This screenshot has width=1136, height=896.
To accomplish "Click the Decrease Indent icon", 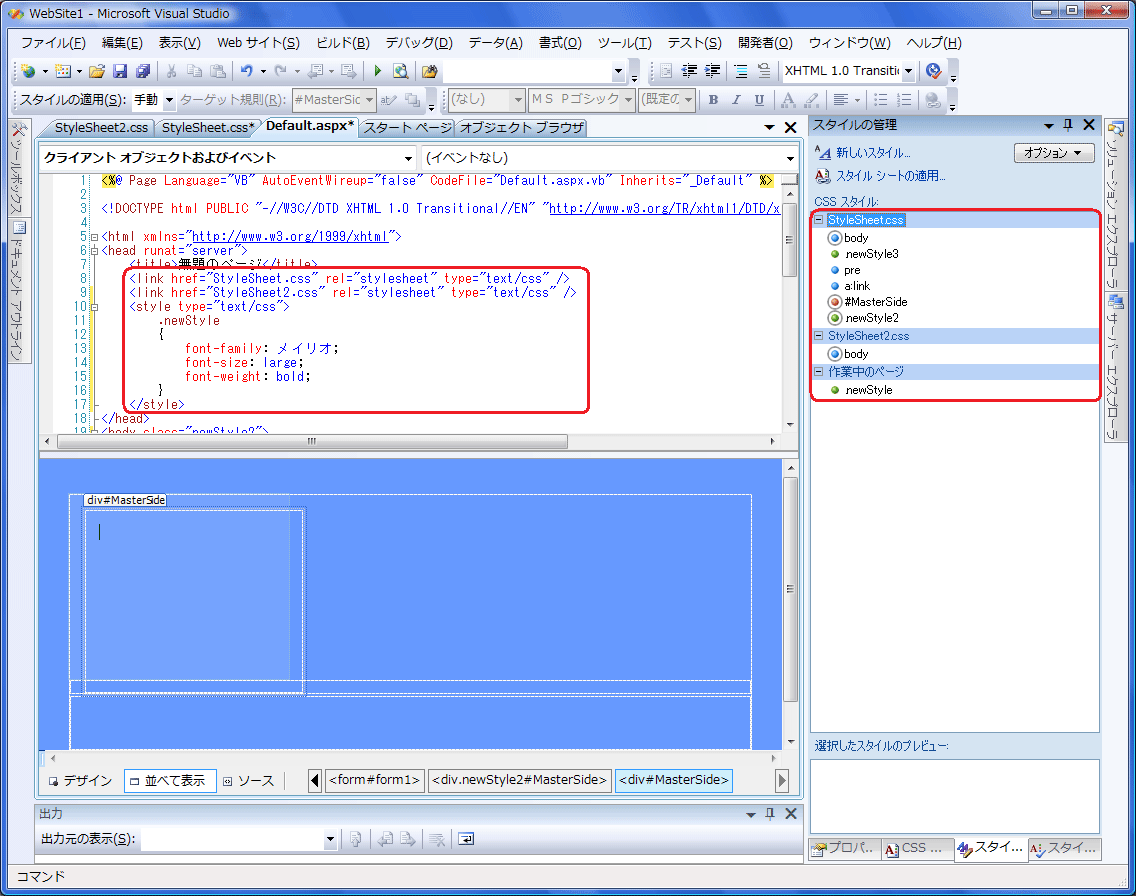I will pos(690,70).
